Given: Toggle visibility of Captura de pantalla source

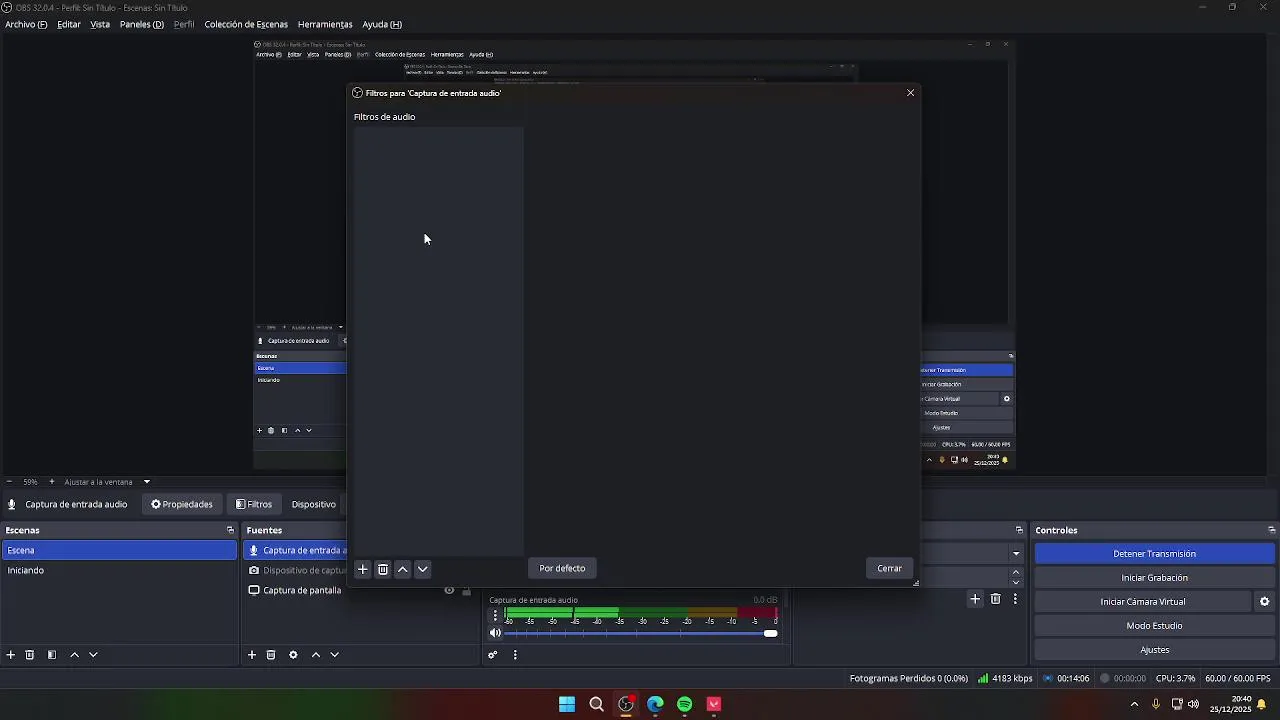Looking at the screenshot, I should click(x=449, y=591).
